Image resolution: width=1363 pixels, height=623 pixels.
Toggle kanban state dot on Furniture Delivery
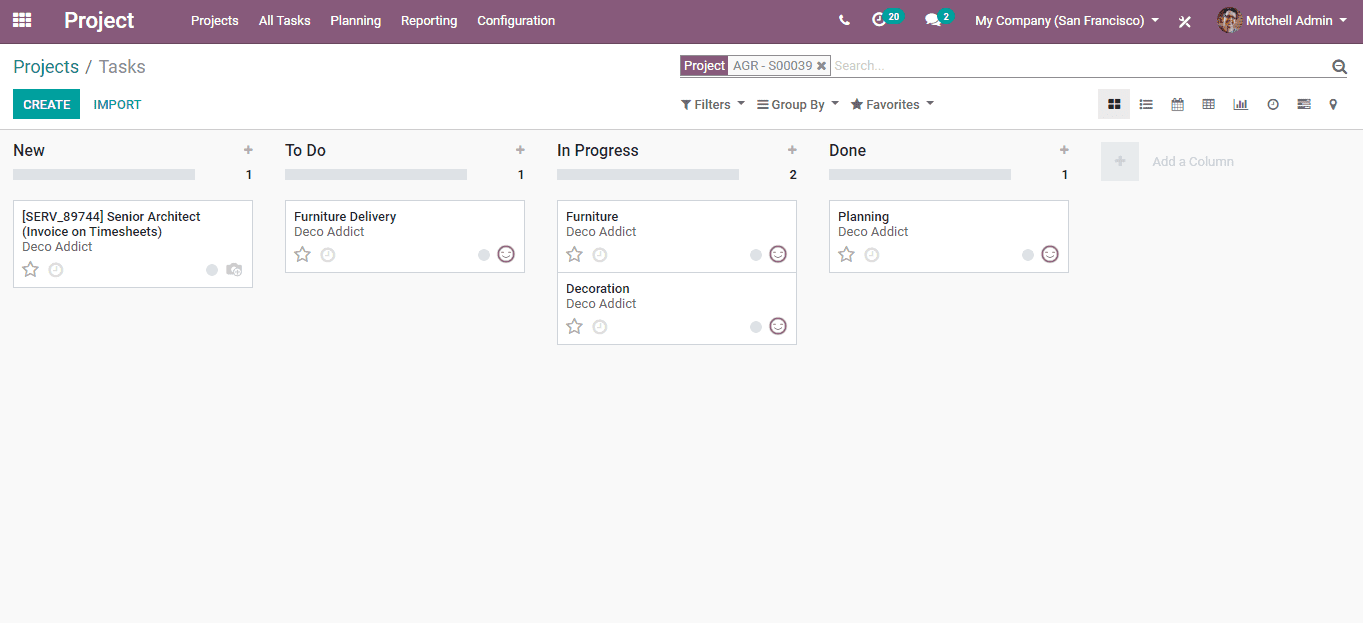tap(484, 255)
